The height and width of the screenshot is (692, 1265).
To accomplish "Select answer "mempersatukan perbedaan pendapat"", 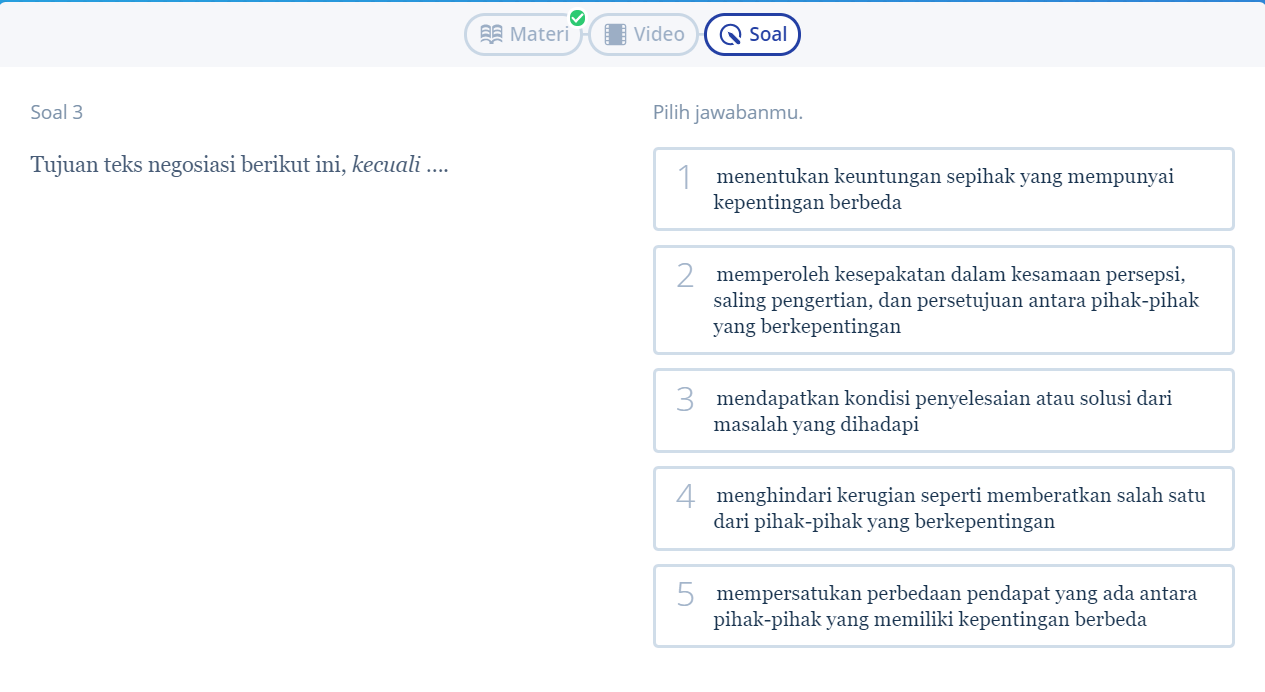I will (955, 606).
